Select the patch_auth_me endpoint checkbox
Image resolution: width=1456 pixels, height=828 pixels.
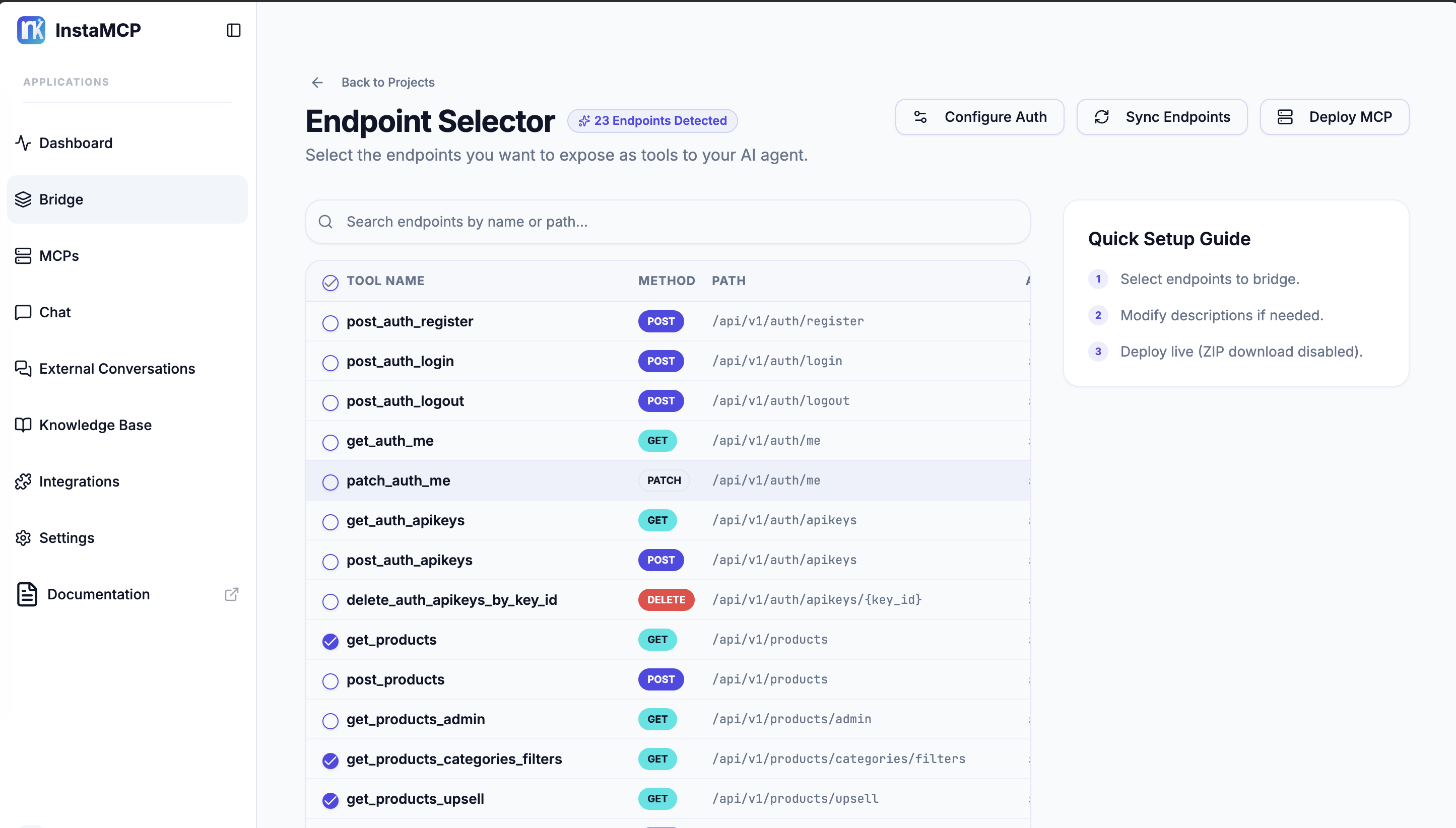click(330, 482)
